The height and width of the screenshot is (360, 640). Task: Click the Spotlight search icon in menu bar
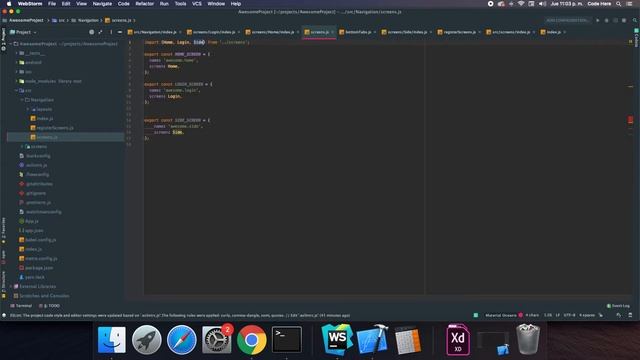[619, 4]
